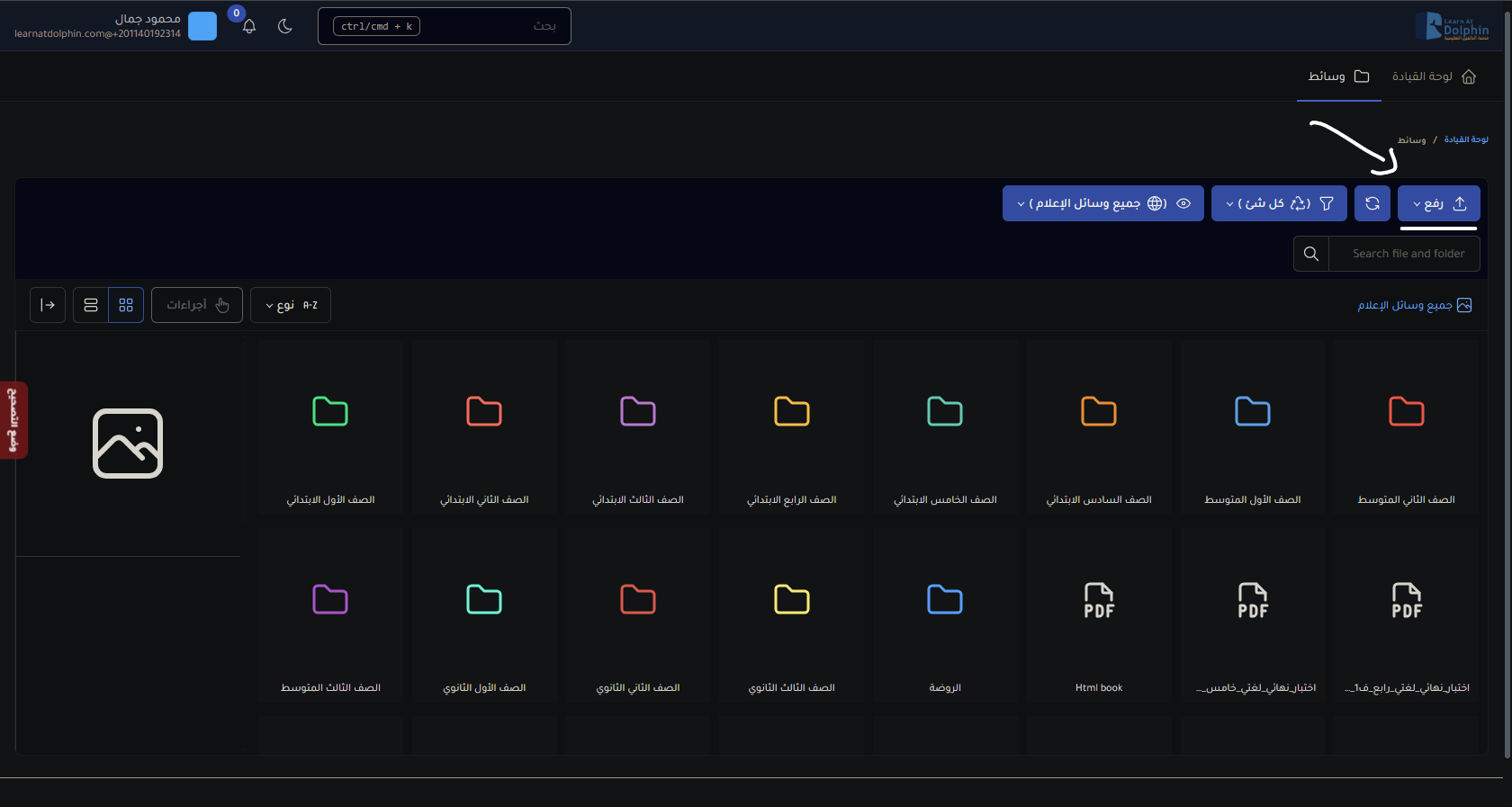Open the A-Z نوع sort dropdown
Screen dimensions: 1512x807
click(x=290, y=305)
